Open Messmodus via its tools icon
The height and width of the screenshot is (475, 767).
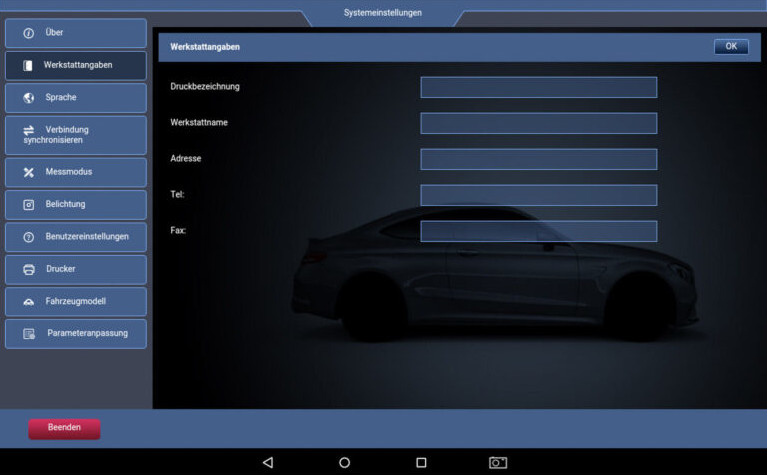point(28,172)
